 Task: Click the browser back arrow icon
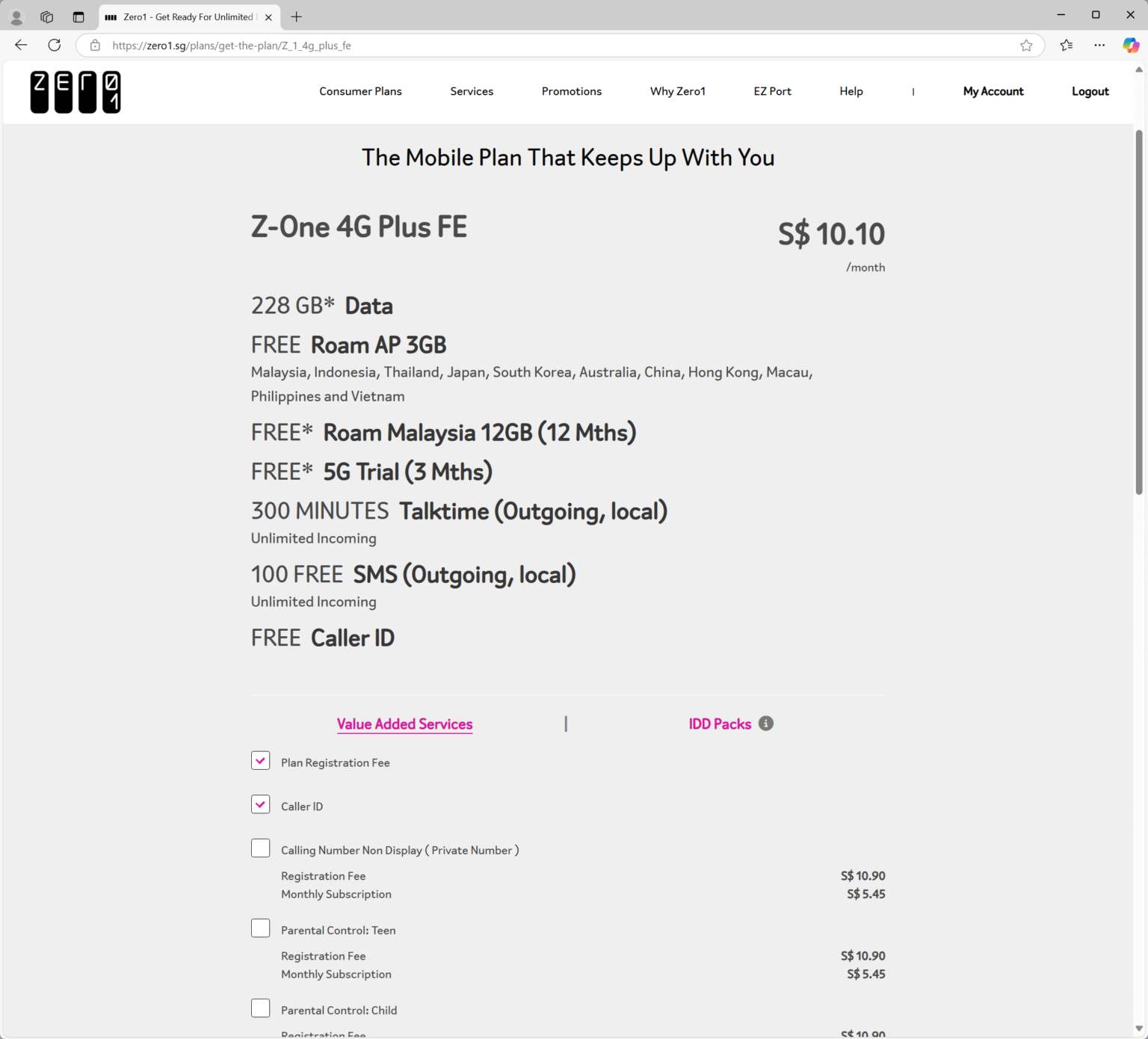click(20, 45)
